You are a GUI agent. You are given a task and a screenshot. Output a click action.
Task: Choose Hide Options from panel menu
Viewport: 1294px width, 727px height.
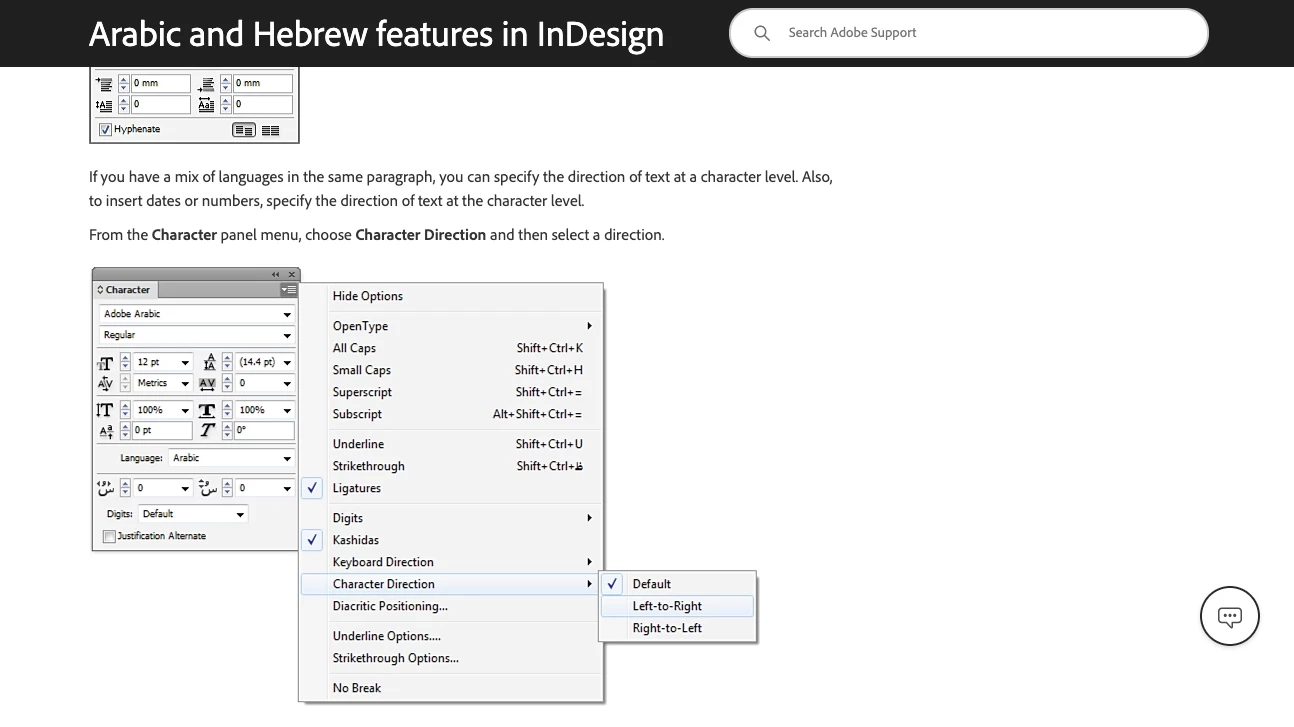[x=367, y=296]
